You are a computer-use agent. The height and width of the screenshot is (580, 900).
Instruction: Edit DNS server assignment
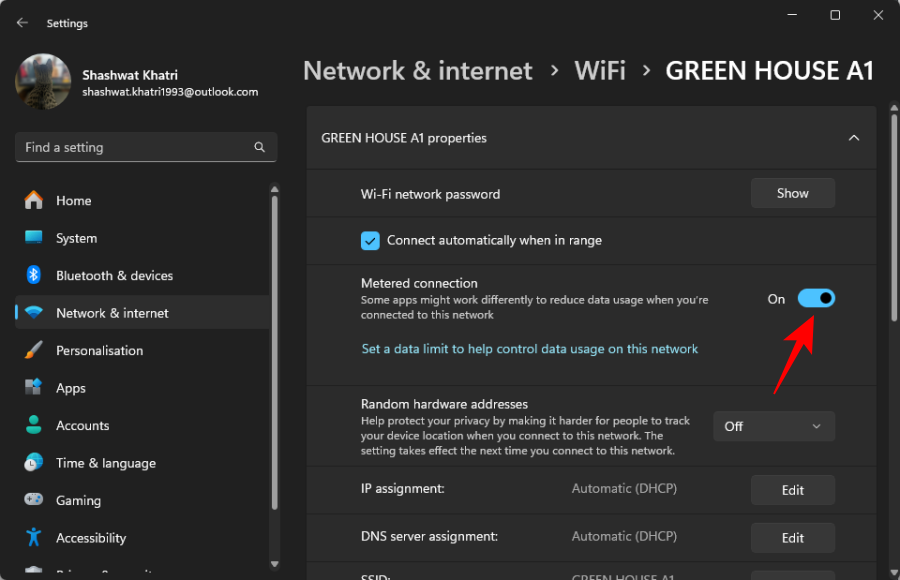tap(792, 537)
